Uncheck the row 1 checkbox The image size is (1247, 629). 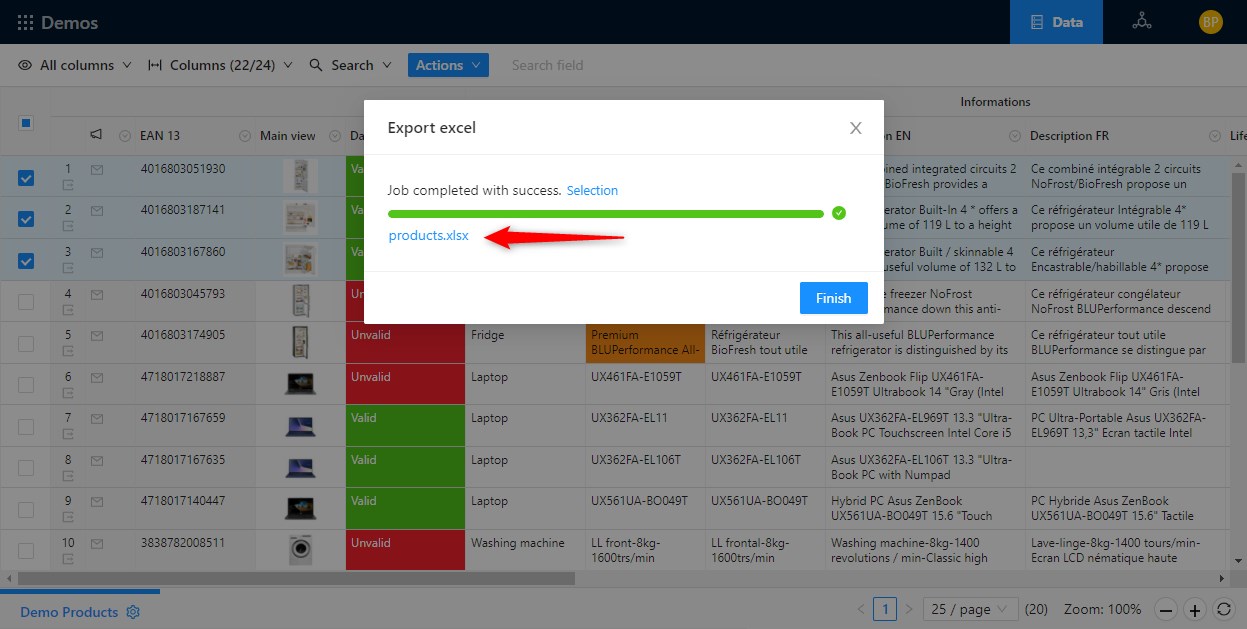(26, 178)
